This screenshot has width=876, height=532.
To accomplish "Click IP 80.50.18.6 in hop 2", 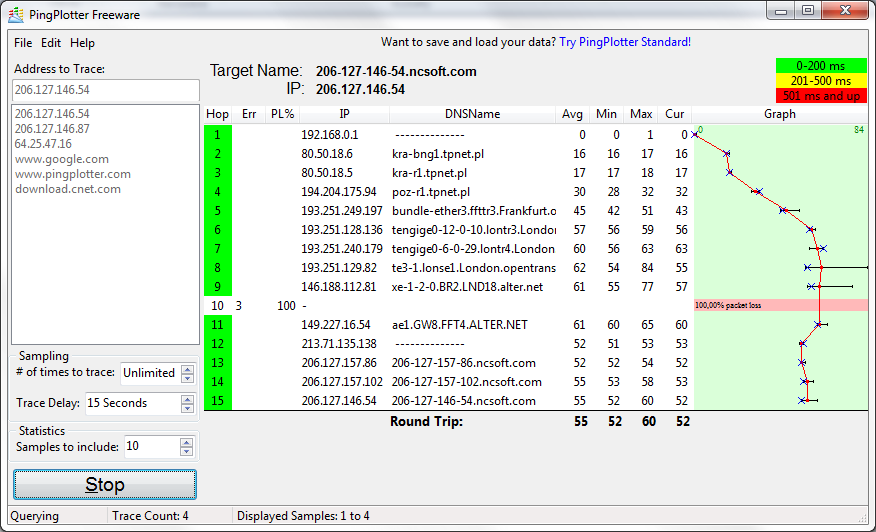I will 327,154.
